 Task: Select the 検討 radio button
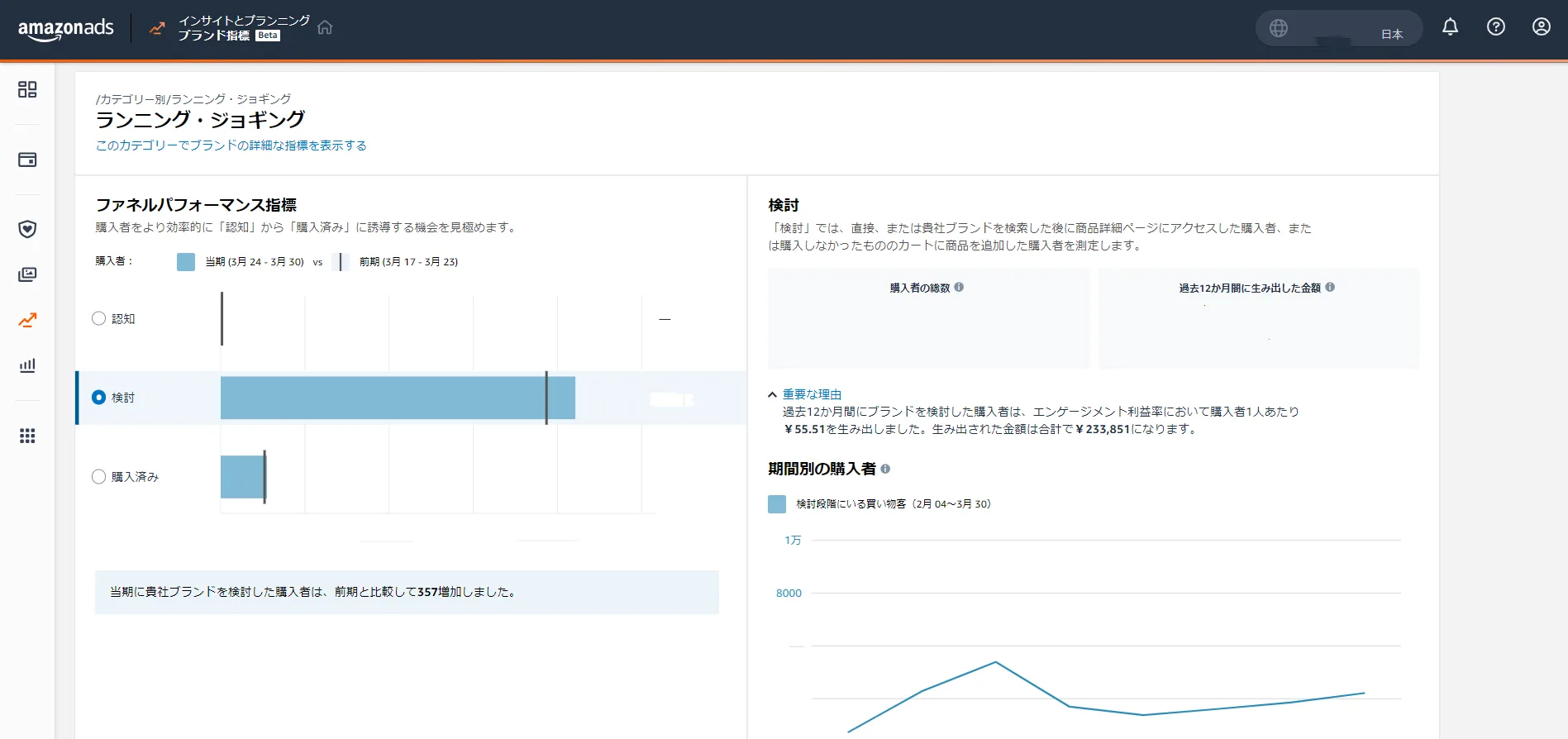pos(98,398)
